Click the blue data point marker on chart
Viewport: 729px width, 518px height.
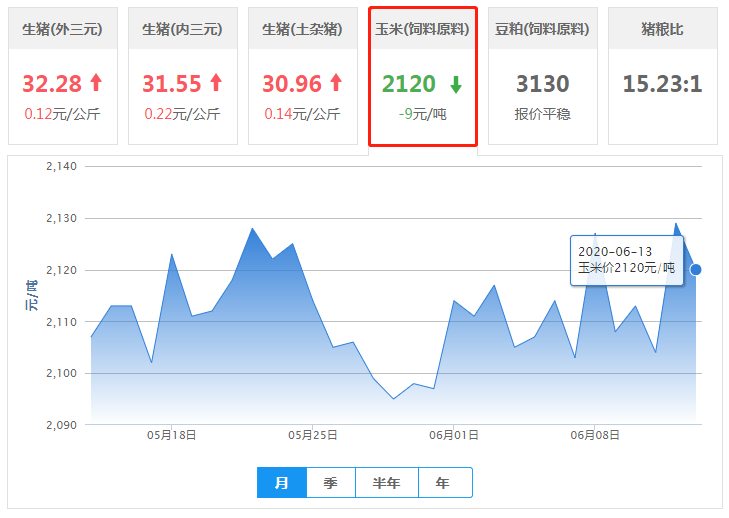(x=696, y=269)
